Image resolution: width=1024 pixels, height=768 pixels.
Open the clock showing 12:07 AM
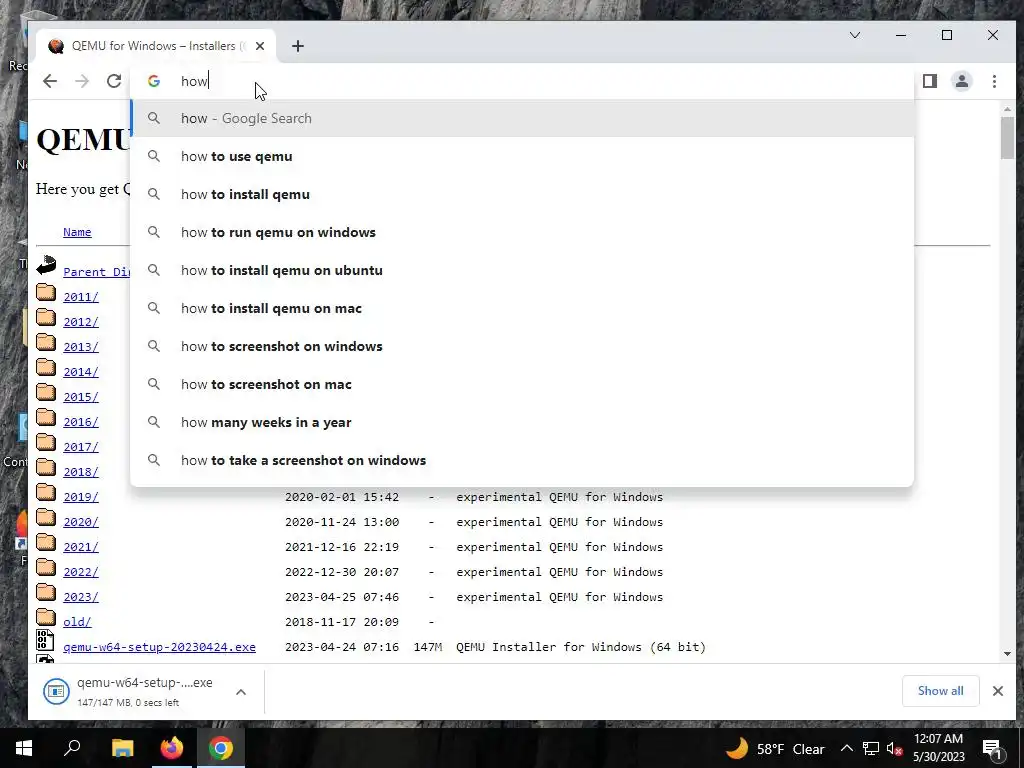coord(938,748)
